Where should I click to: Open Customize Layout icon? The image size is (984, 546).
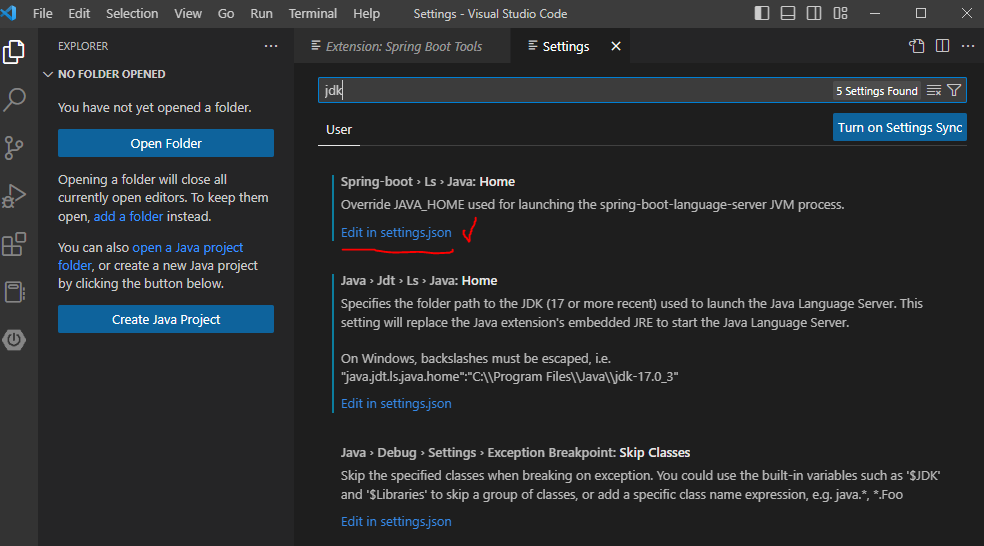[x=840, y=13]
